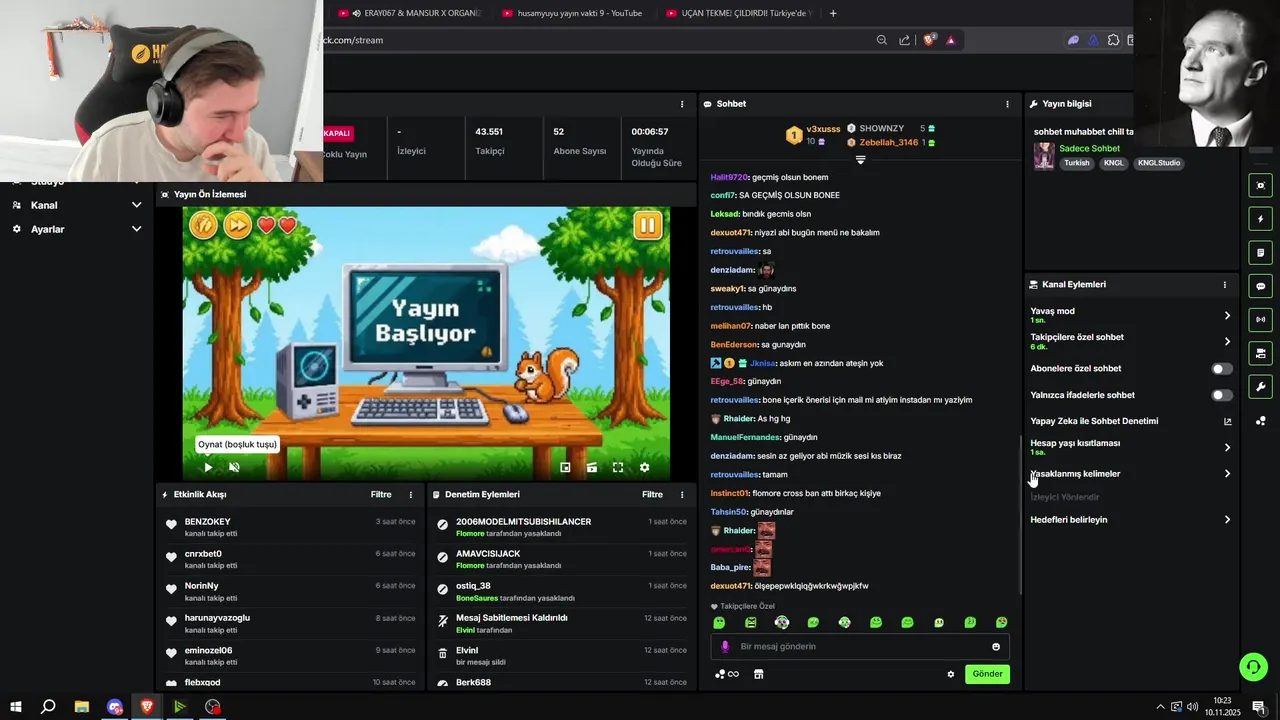Click the chat bubble sidebar icon
This screenshot has width=1280, height=720.
1260,286
